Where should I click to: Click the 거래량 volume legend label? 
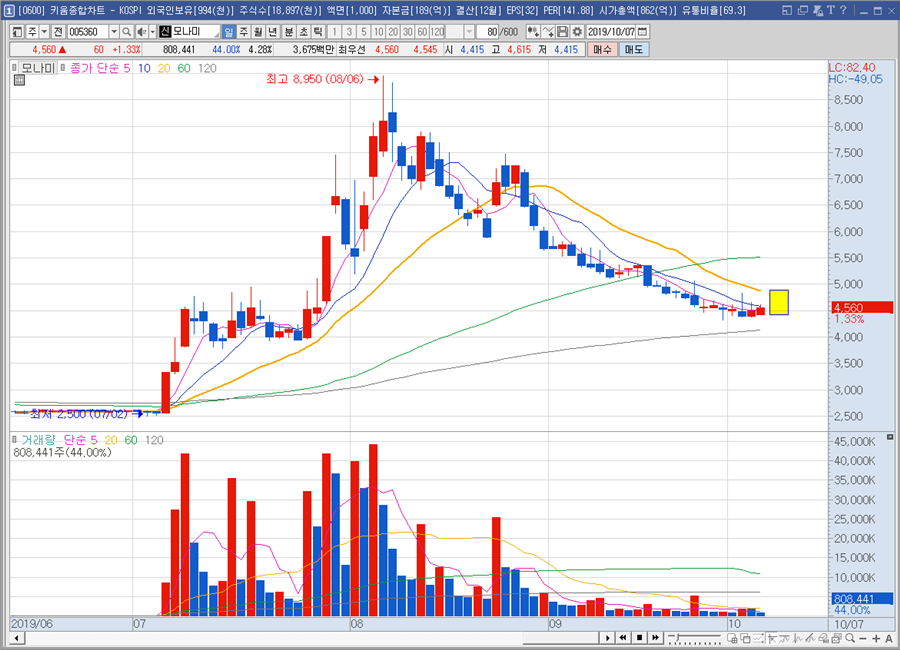tap(38, 440)
